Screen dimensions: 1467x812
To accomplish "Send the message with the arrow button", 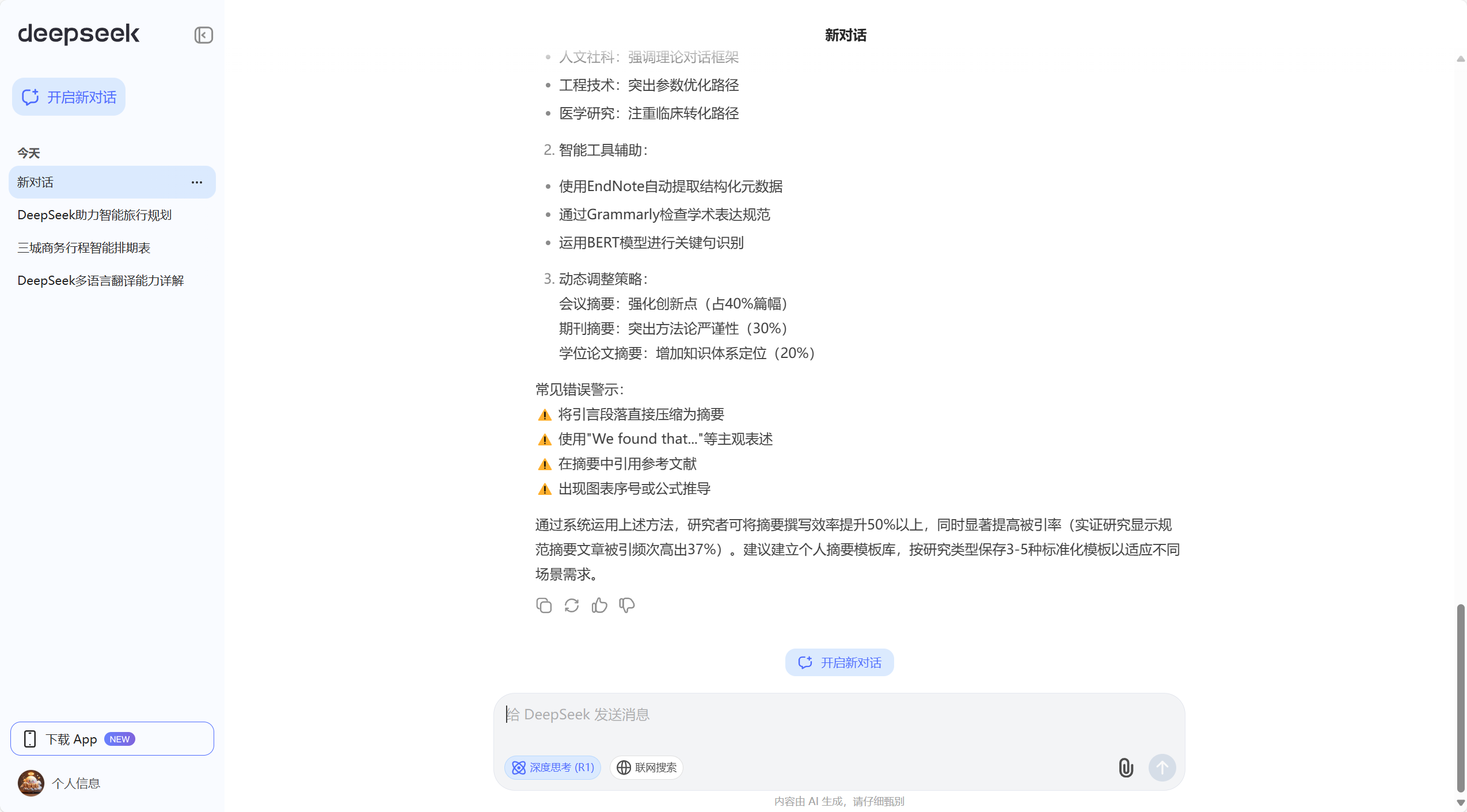I will [x=1161, y=768].
